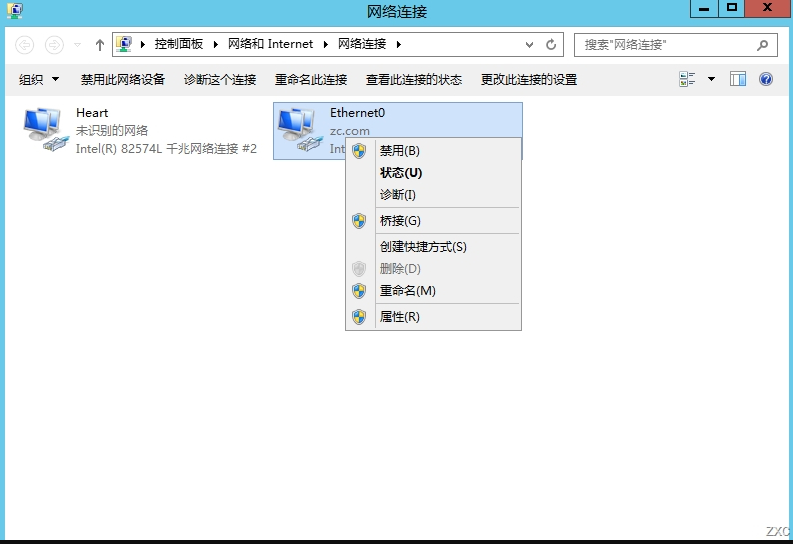Viewport: 793px width, 544px height.
Task: Click 控制面板 in the breadcrumb path
Action: pyautogui.click(x=179, y=44)
